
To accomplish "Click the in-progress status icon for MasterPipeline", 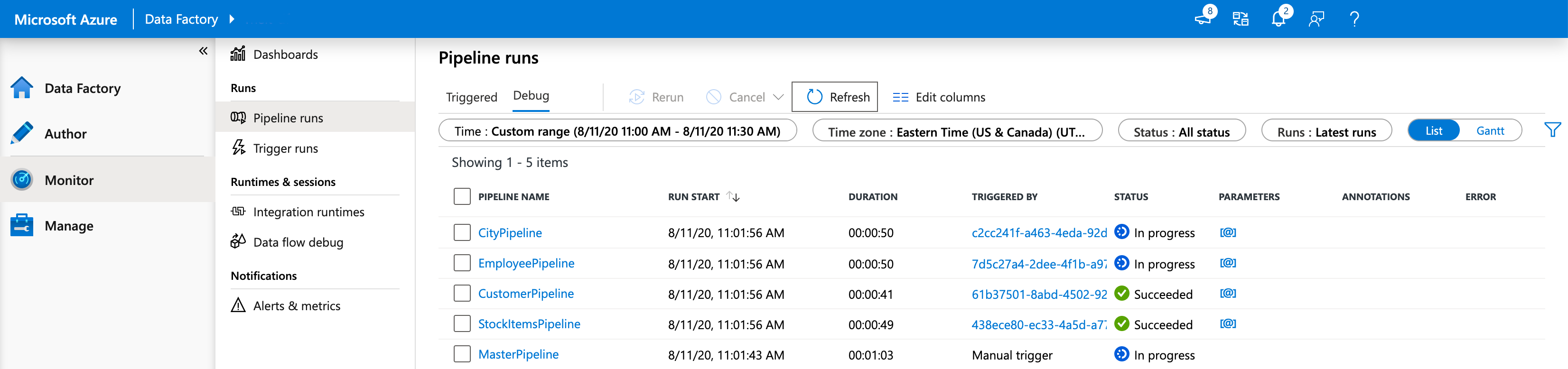I will 1122,354.
